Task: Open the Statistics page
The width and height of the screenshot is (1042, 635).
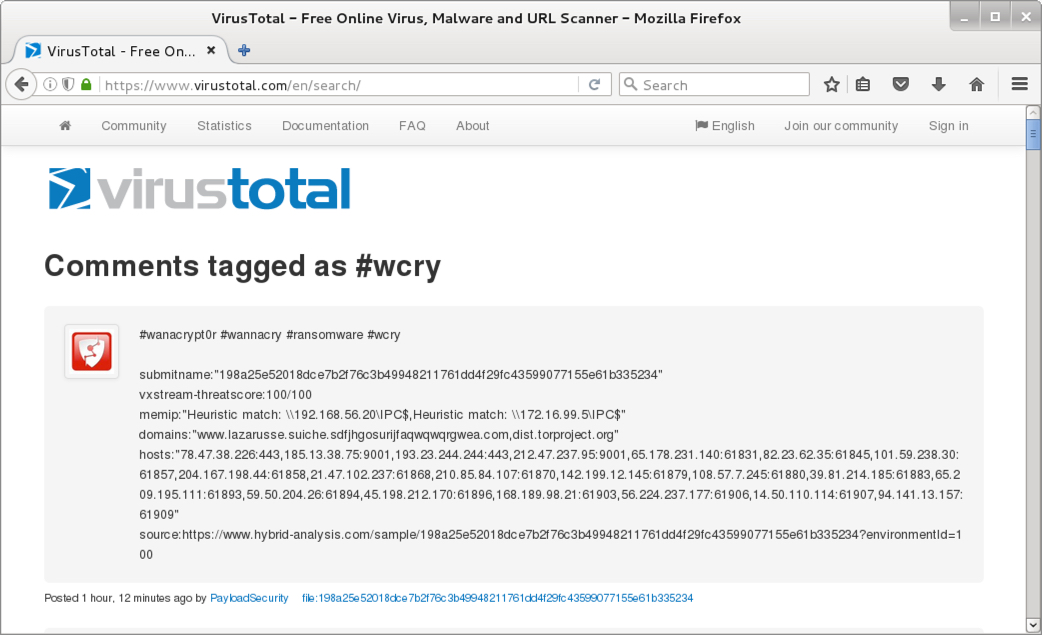Action: click(224, 126)
